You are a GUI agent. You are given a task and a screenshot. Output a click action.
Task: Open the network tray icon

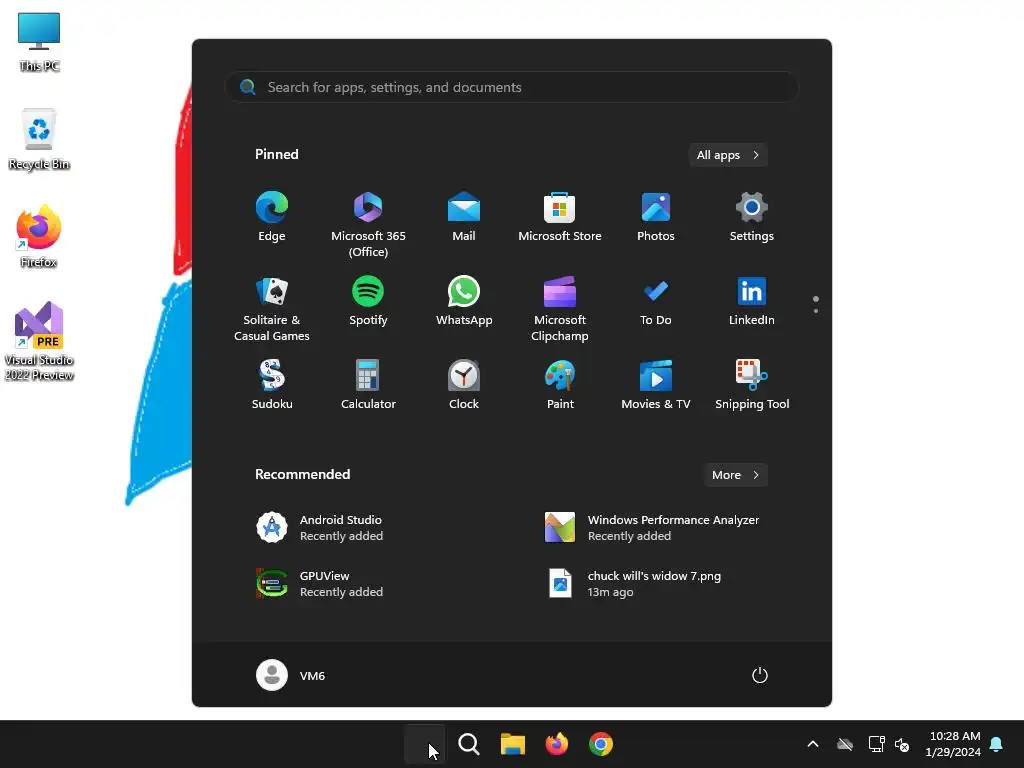coord(876,744)
